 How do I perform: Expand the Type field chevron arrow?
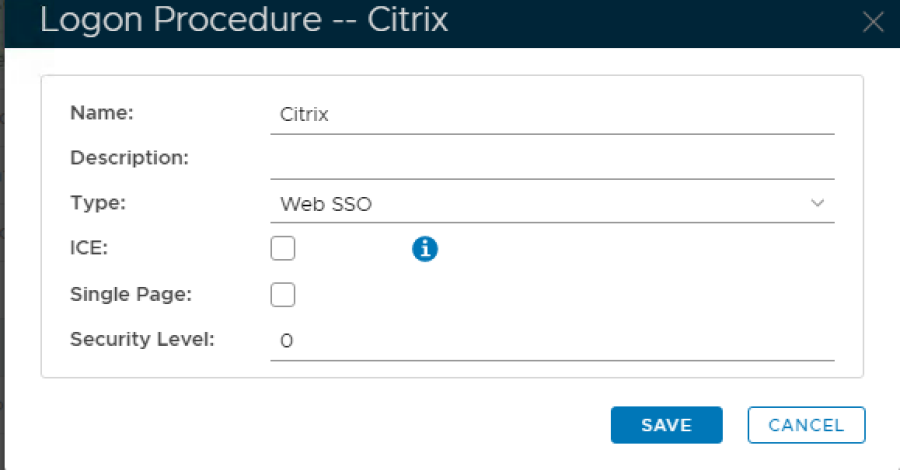pyautogui.click(x=817, y=203)
